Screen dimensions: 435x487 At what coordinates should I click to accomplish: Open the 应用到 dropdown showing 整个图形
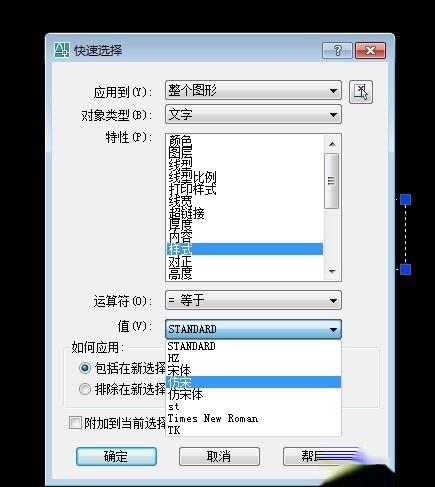tap(253, 90)
